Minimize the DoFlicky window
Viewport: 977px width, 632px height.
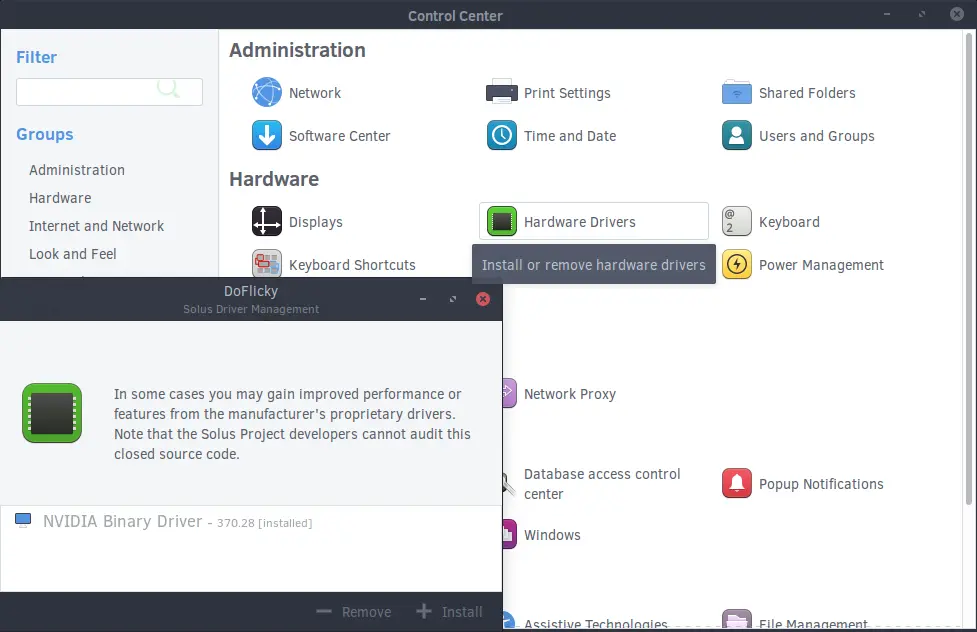click(423, 299)
